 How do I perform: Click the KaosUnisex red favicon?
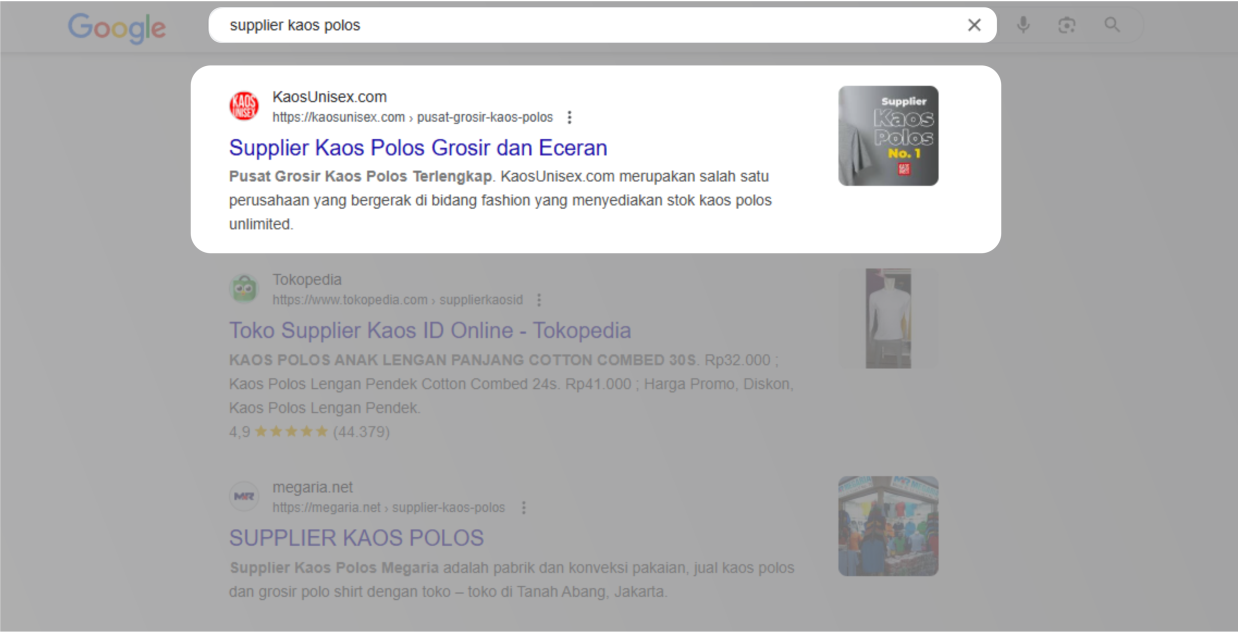click(244, 106)
